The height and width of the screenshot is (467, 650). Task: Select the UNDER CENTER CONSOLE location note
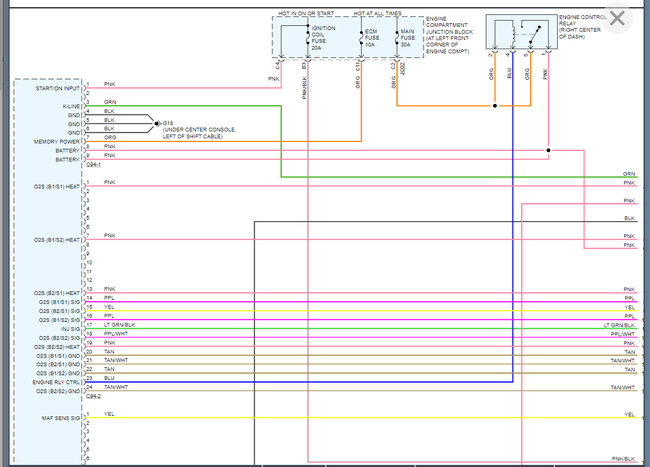click(199, 133)
